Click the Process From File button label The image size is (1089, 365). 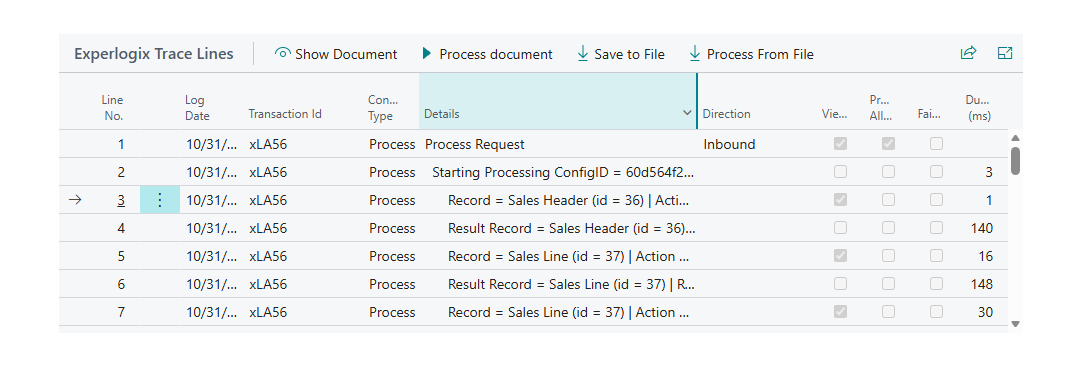tap(760, 54)
